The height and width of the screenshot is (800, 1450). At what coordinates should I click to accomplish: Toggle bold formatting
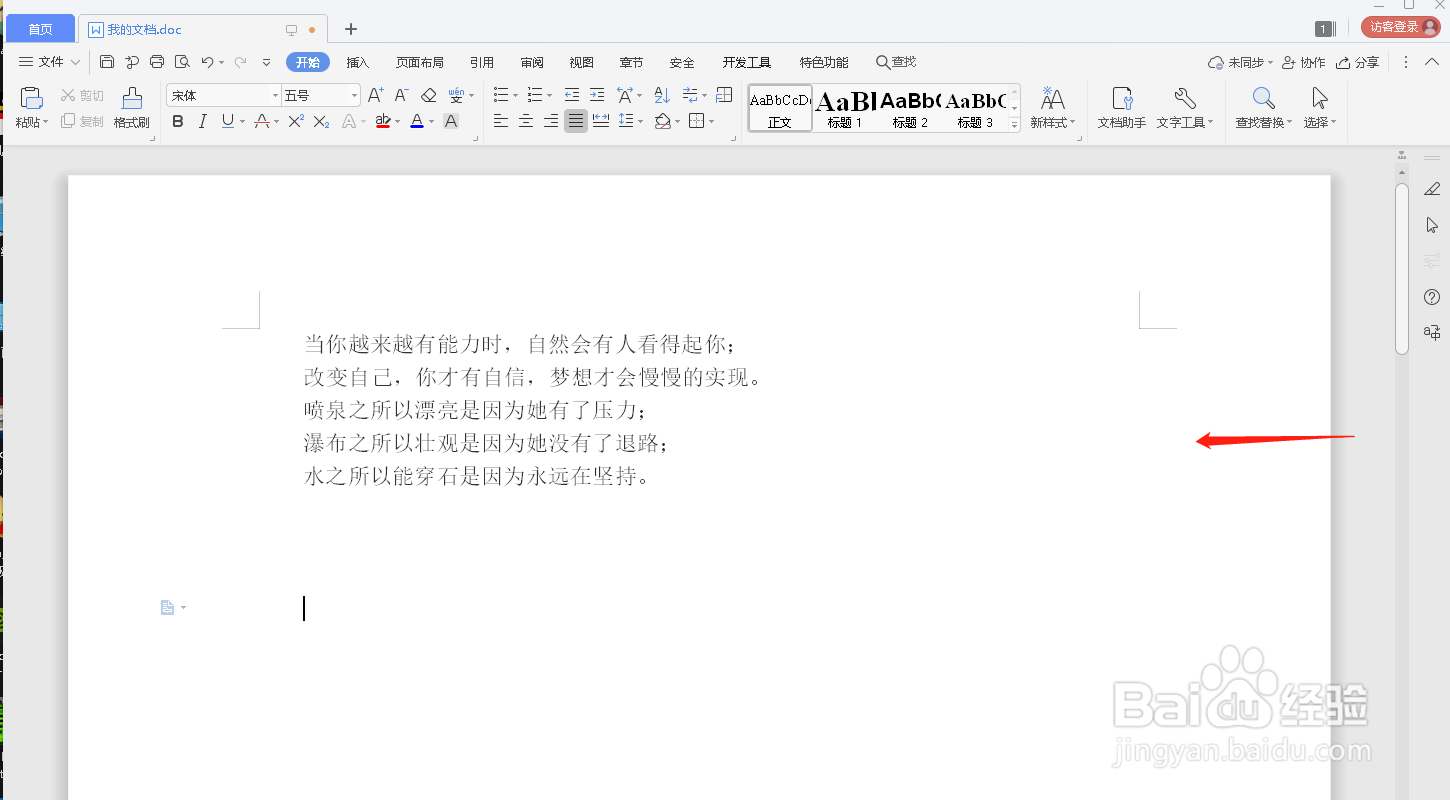pyautogui.click(x=177, y=121)
